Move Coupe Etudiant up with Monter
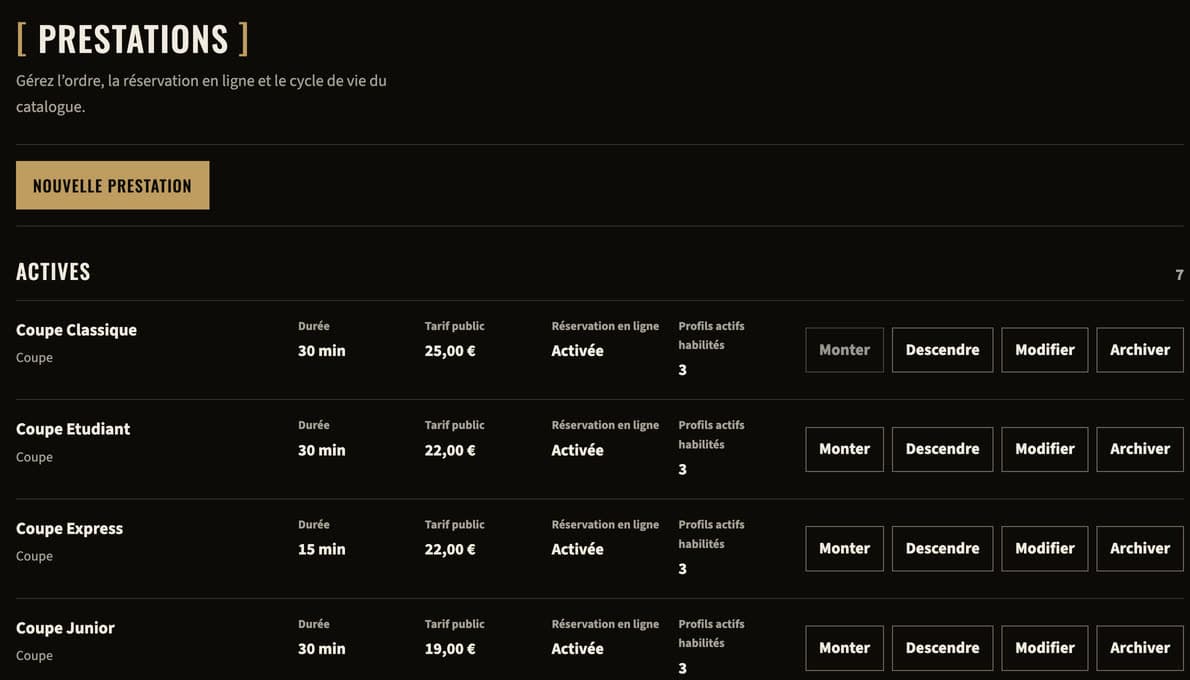Screen dimensions: 1190x680 coord(845,449)
